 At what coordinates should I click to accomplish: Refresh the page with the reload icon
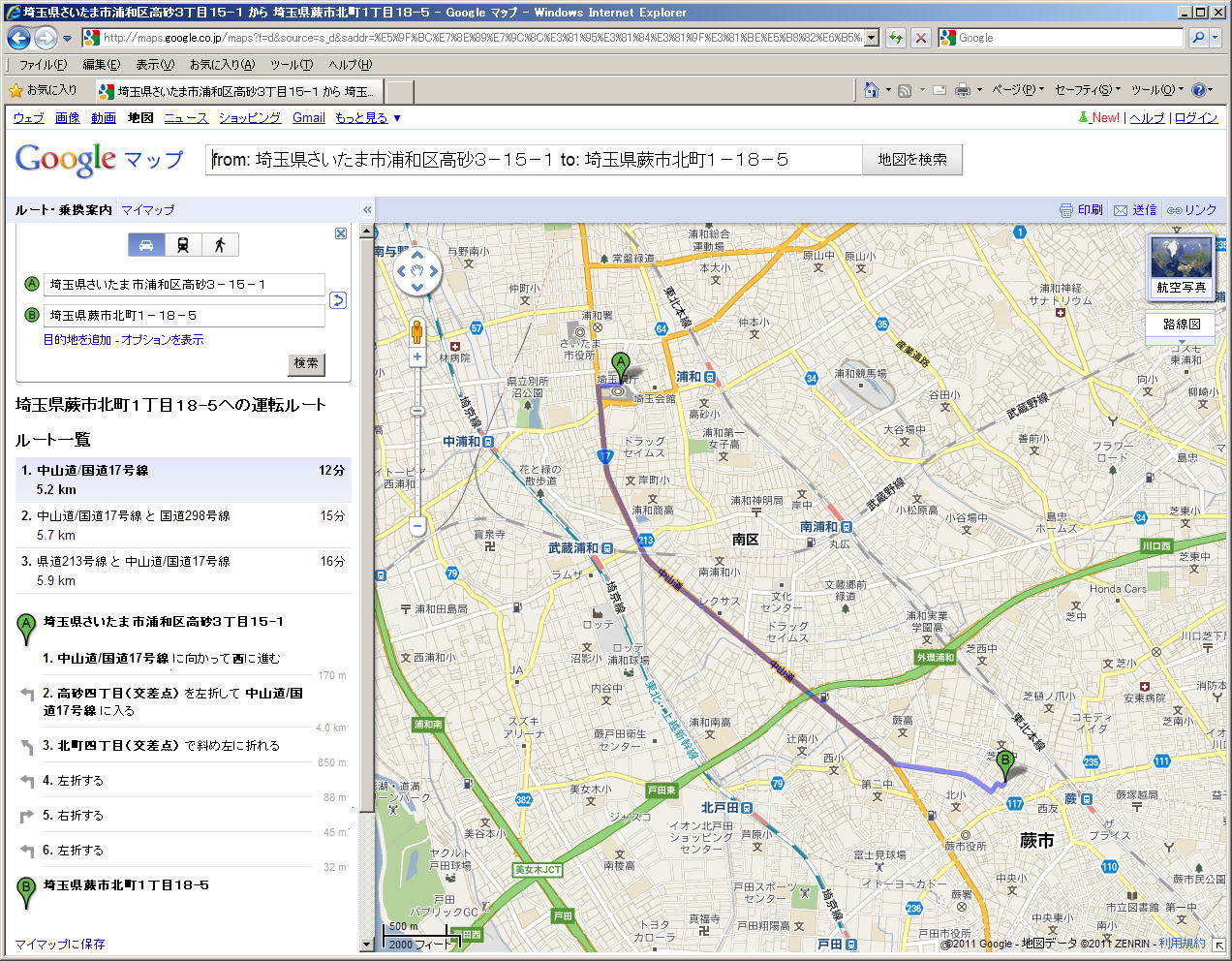[x=896, y=38]
